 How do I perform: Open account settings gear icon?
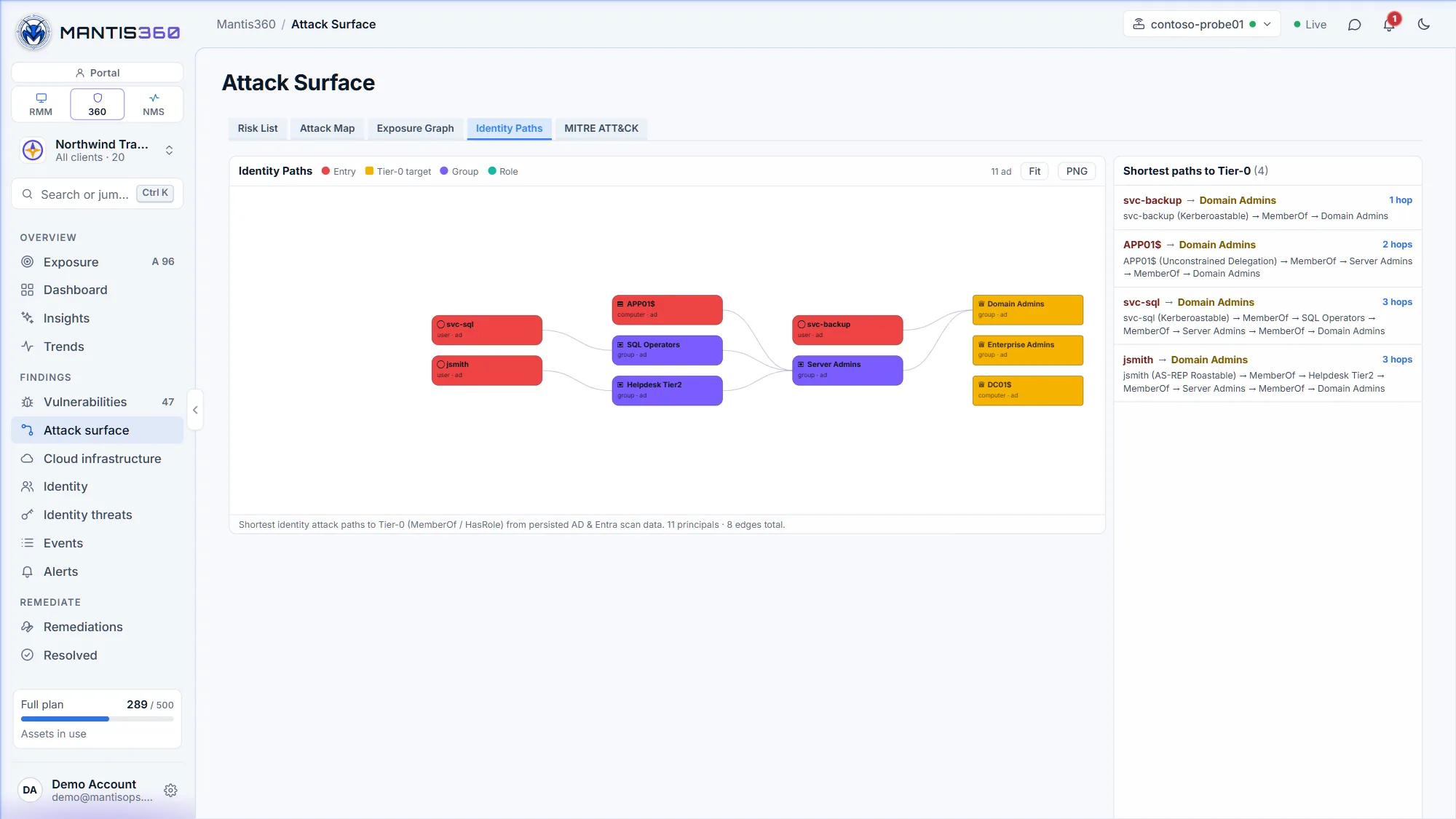coord(170,791)
